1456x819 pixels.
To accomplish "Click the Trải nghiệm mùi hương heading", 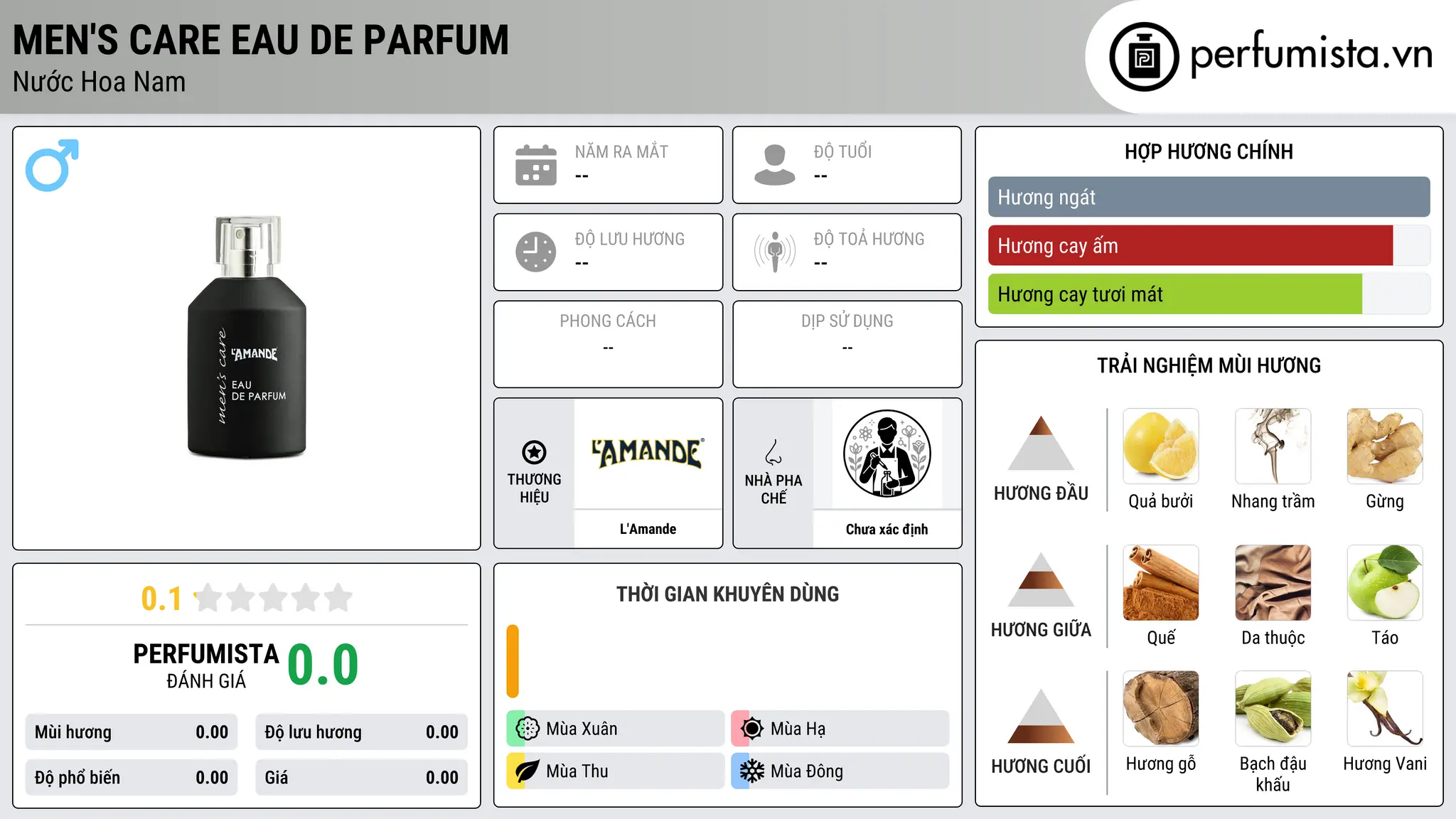I will coord(1209,365).
